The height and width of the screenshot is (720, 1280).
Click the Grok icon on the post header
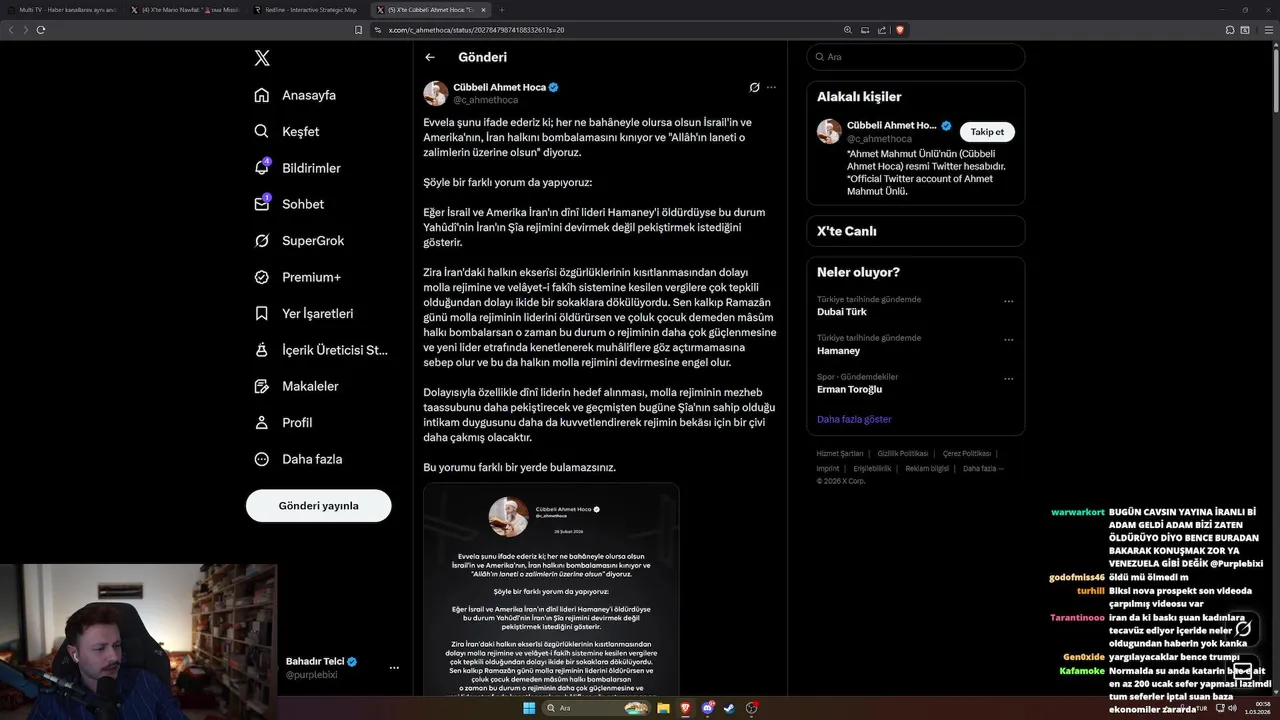click(754, 87)
